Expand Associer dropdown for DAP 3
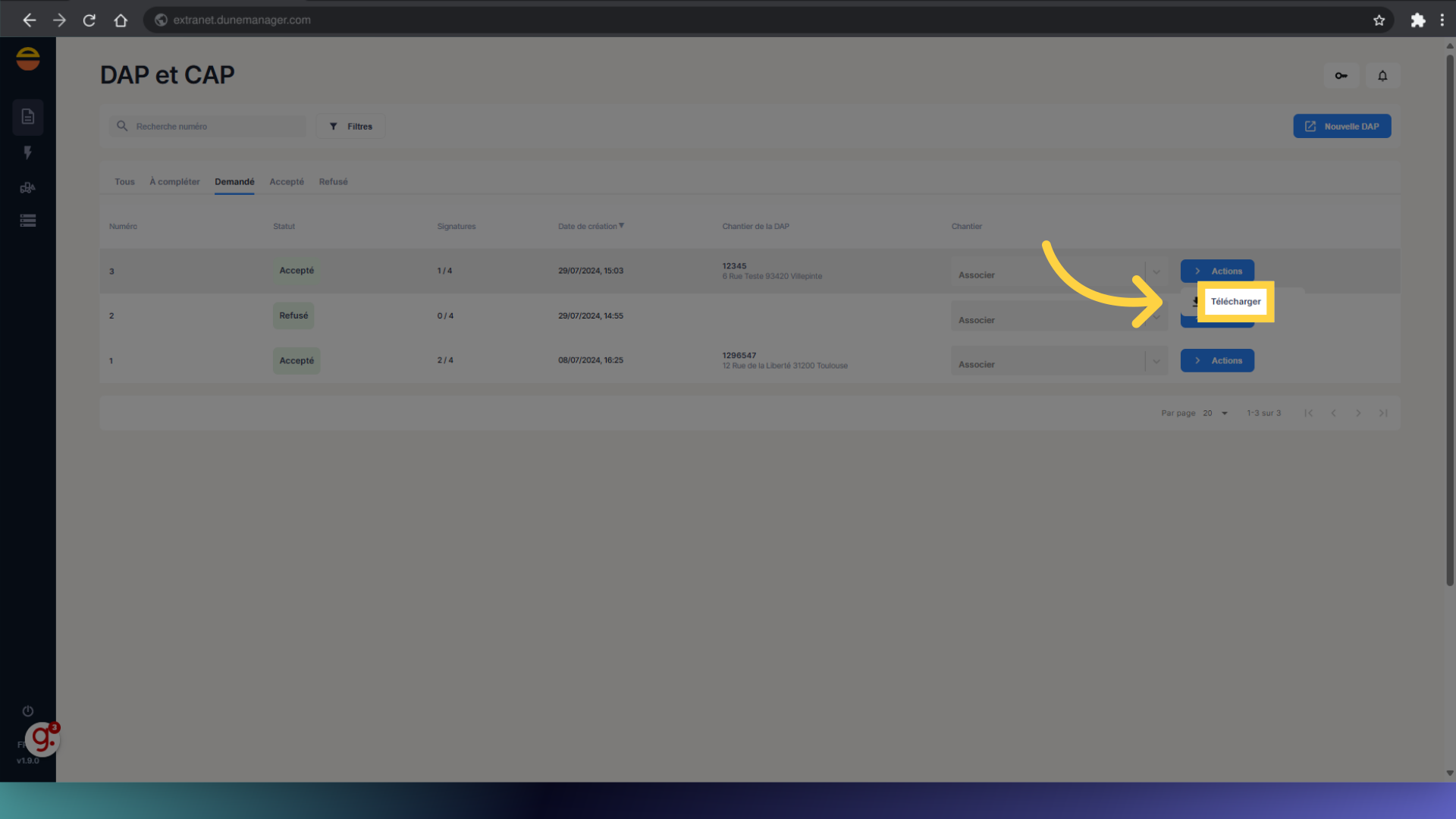The width and height of the screenshot is (1456, 819). coord(1156,271)
